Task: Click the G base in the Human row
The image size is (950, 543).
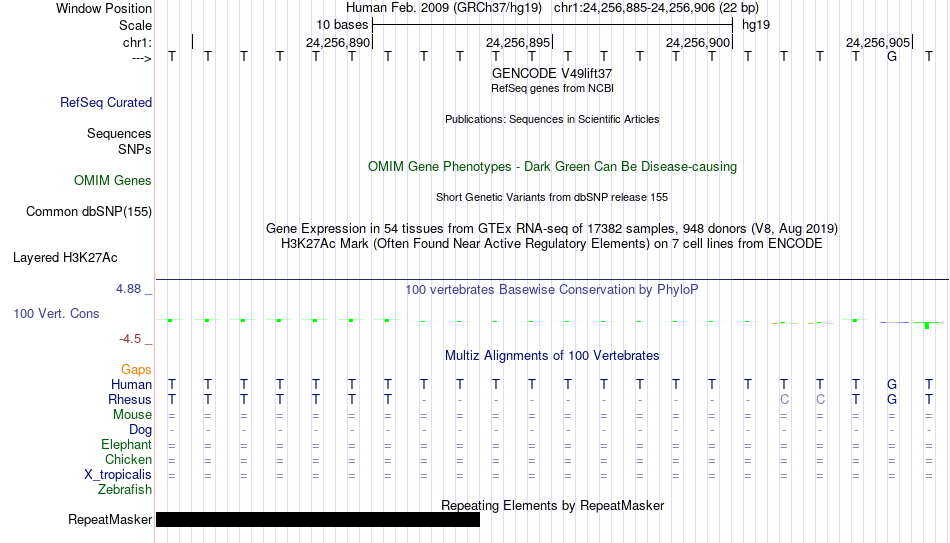Action: point(892,384)
